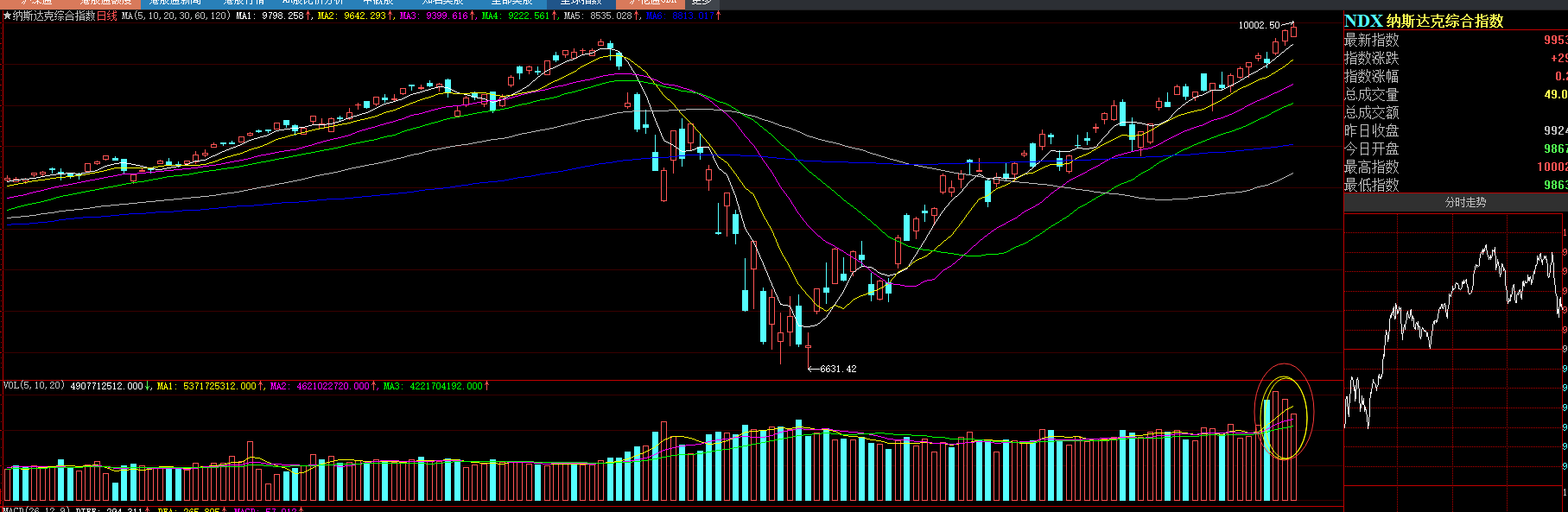
Task: Click the NDX 纳斯达克综合指数 title
Action: pos(1424,21)
